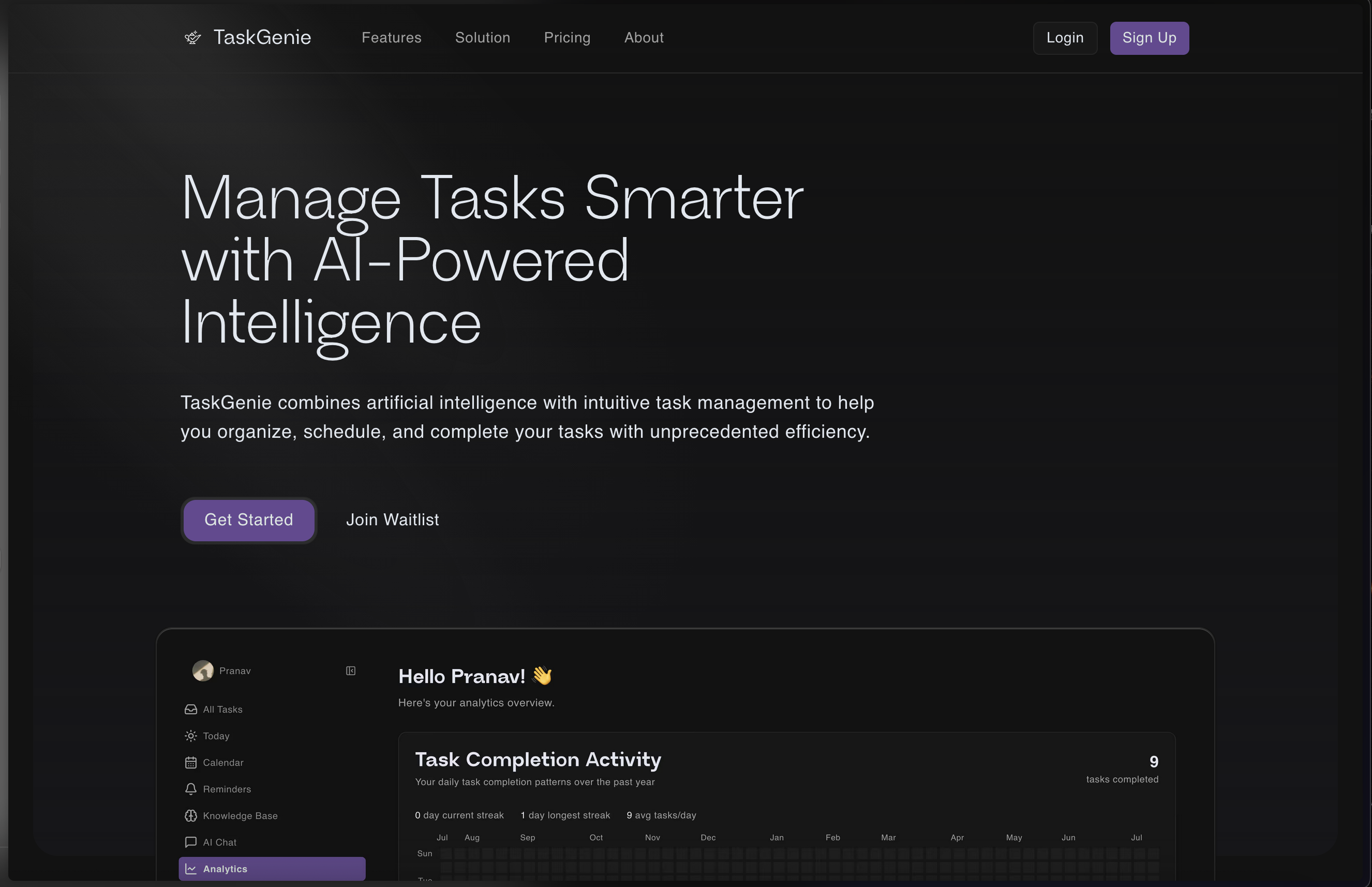Click the TaskGenie brand name text
1372x887 pixels.
(x=262, y=37)
